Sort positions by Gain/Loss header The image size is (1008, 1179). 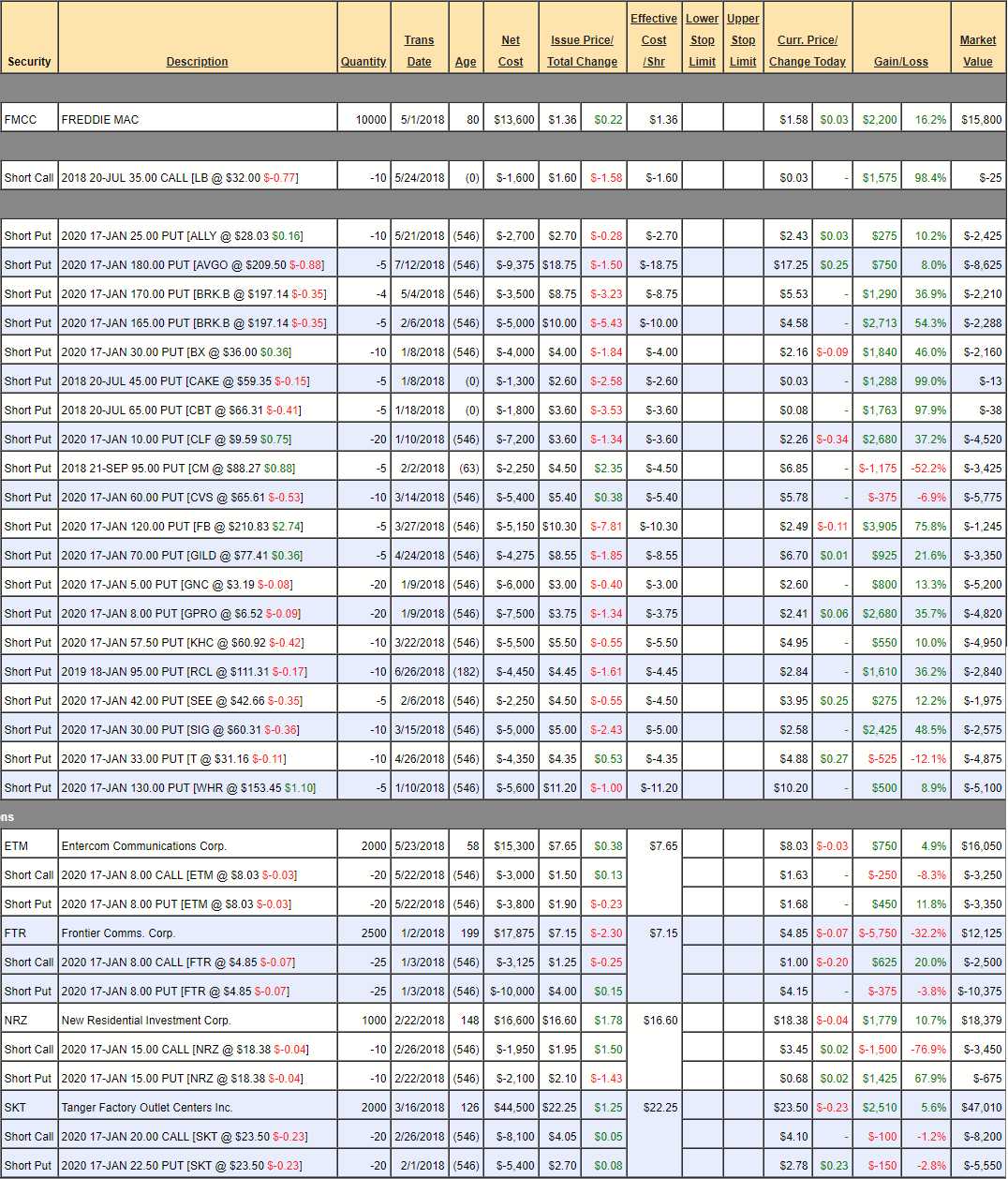tap(900, 62)
